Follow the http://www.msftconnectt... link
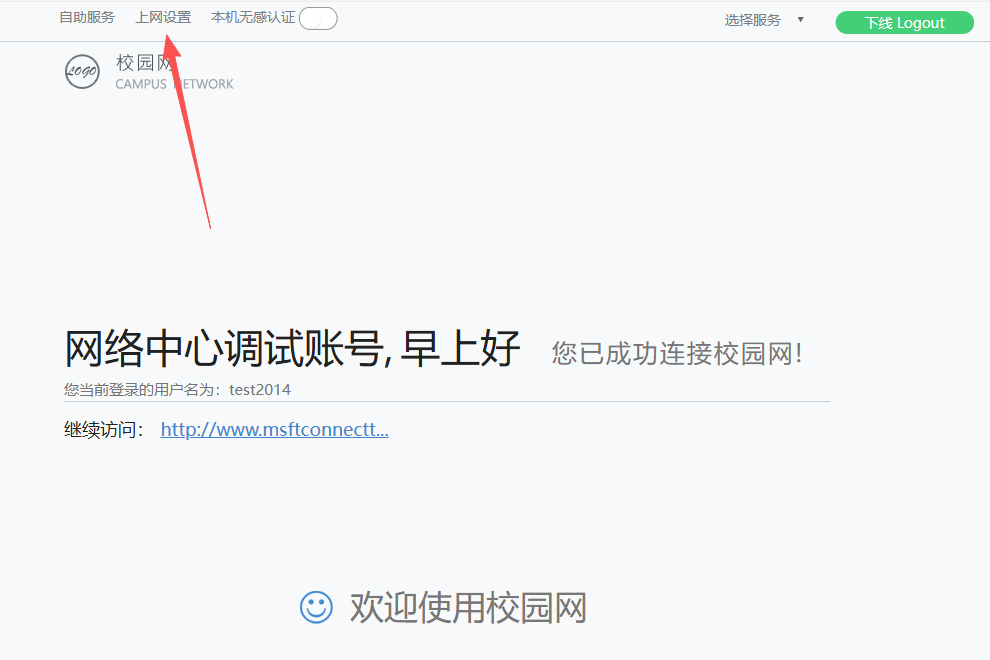990x660 pixels. 275,429
